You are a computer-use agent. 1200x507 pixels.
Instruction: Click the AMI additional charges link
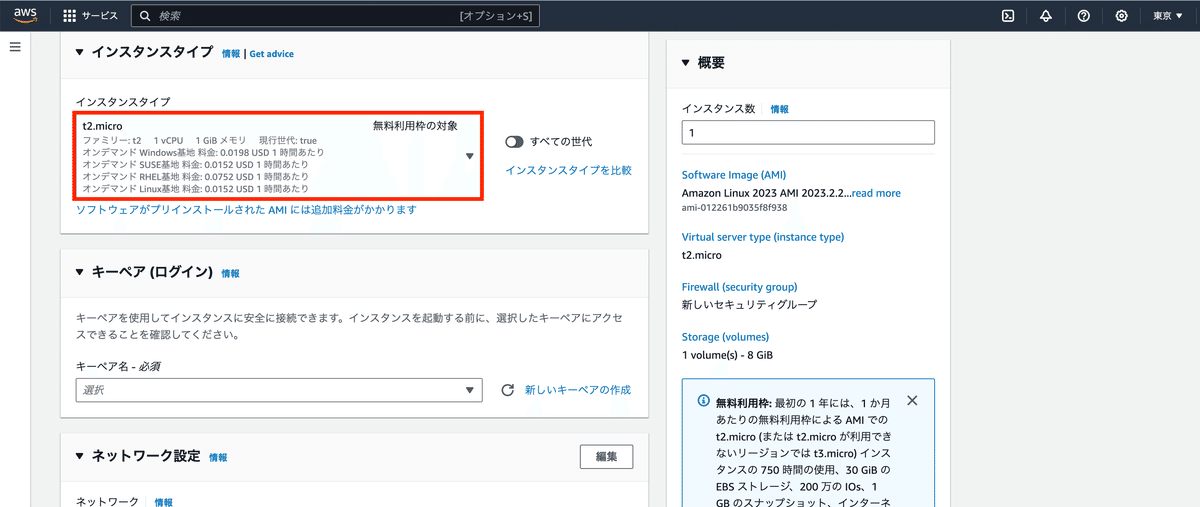[x=246, y=210]
